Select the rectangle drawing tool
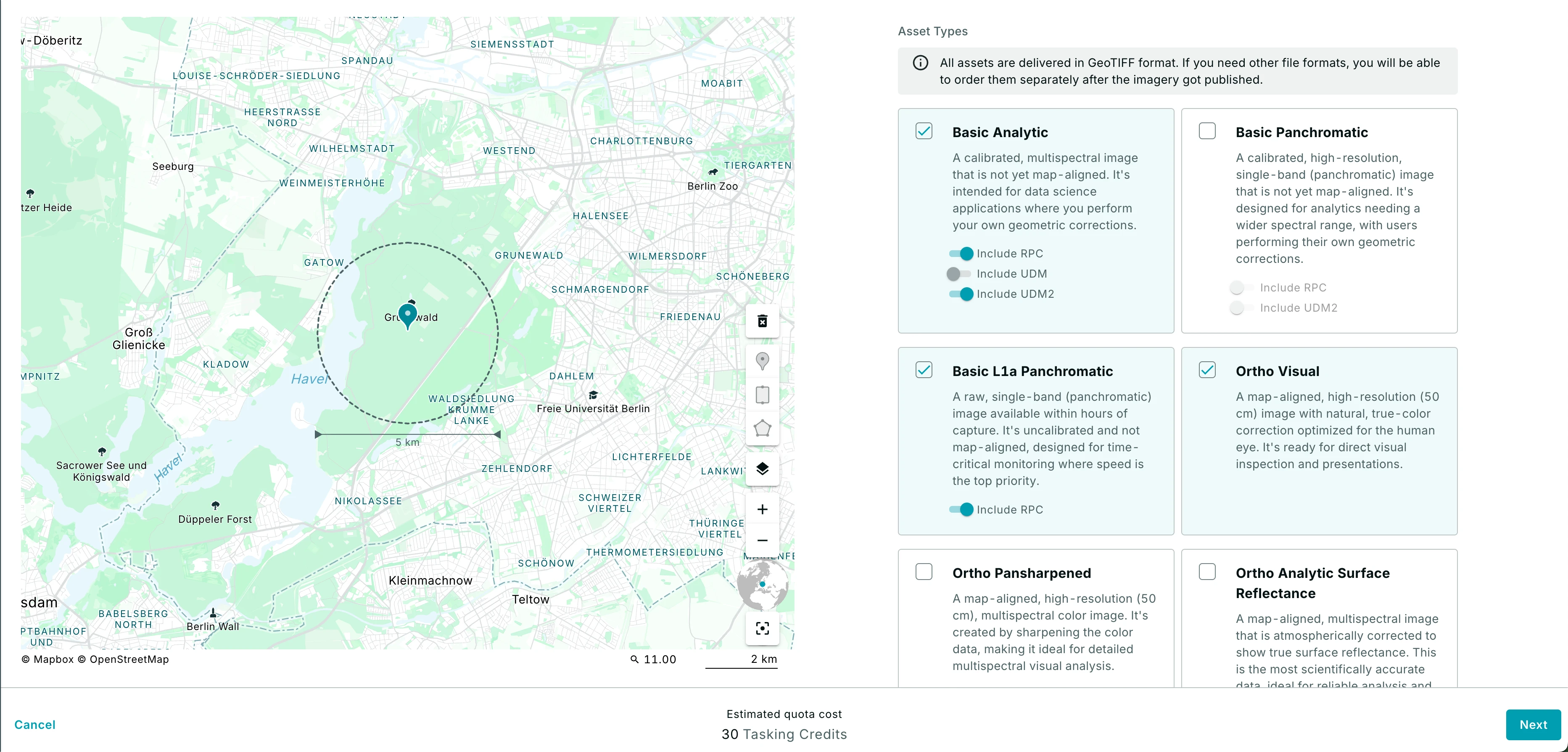Viewport: 1568px width, 752px height. tap(762, 395)
